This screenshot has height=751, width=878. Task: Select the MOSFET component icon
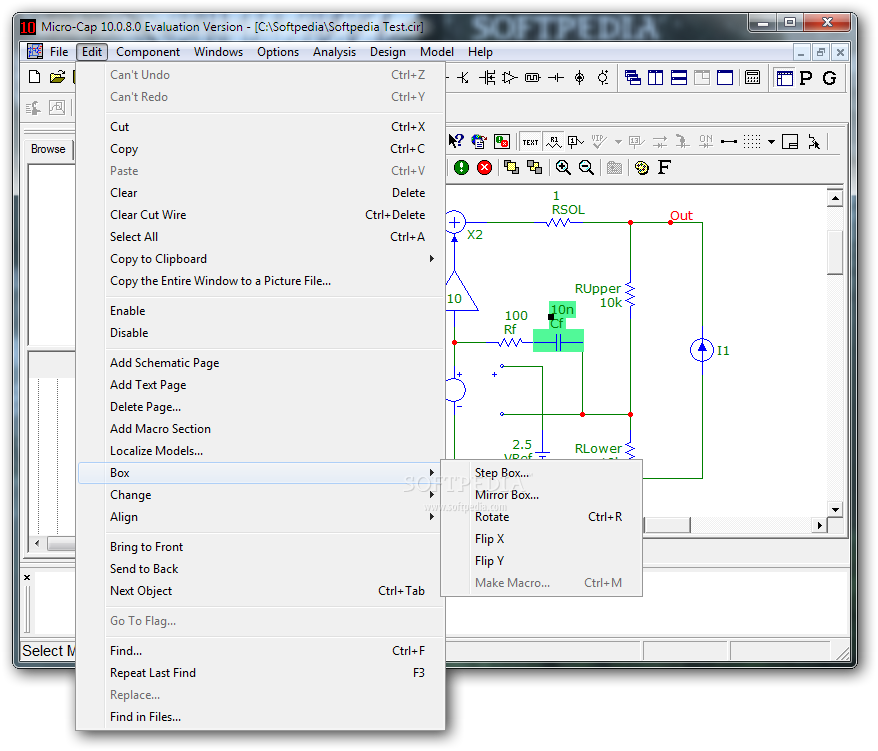coord(487,77)
